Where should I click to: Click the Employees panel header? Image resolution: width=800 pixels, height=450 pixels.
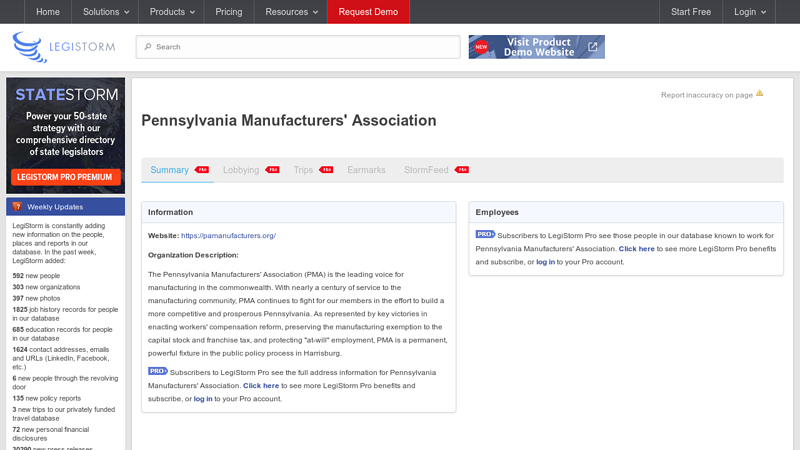pyautogui.click(x=626, y=212)
